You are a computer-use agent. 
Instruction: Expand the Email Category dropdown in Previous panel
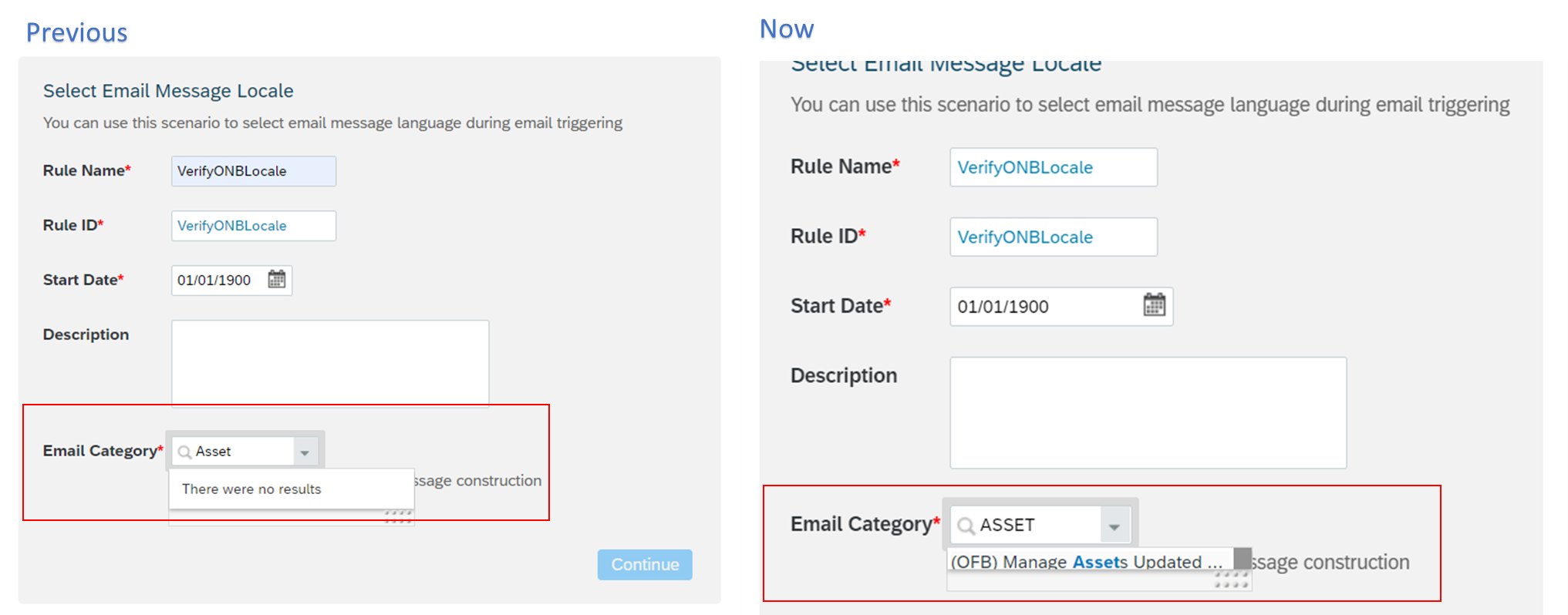pyautogui.click(x=305, y=452)
